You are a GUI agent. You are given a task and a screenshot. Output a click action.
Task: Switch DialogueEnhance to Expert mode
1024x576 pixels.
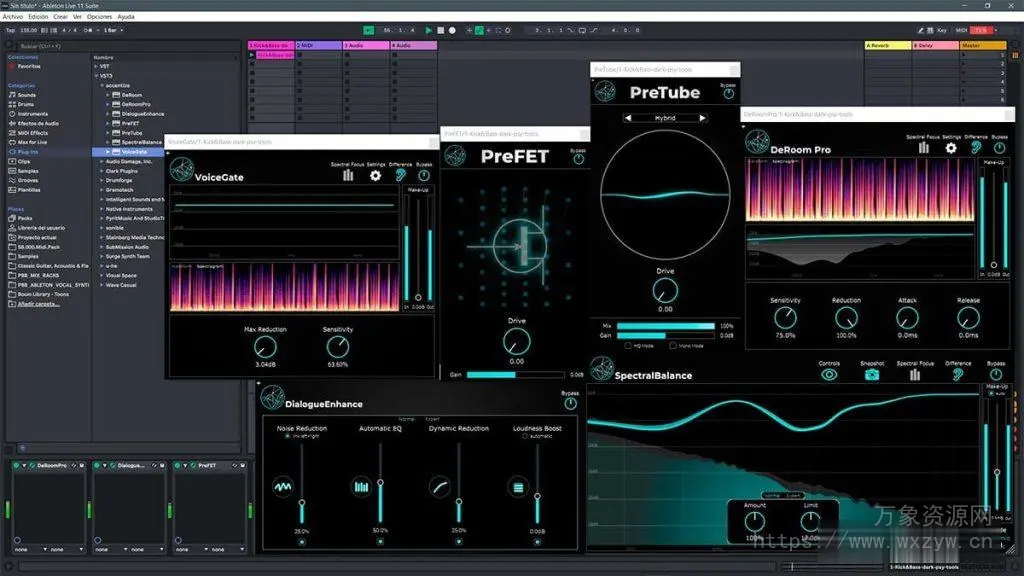point(432,419)
